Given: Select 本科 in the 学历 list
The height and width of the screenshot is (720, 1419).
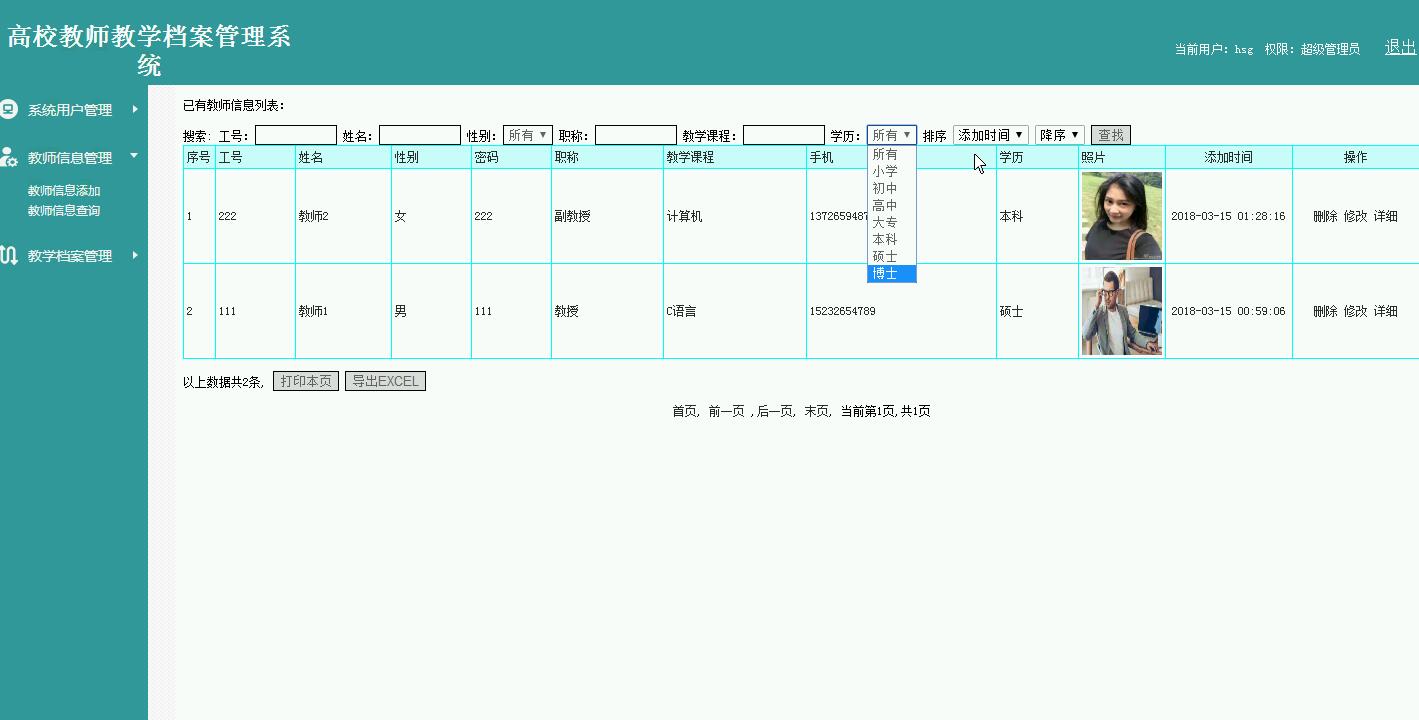Looking at the screenshot, I should point(892,239).
